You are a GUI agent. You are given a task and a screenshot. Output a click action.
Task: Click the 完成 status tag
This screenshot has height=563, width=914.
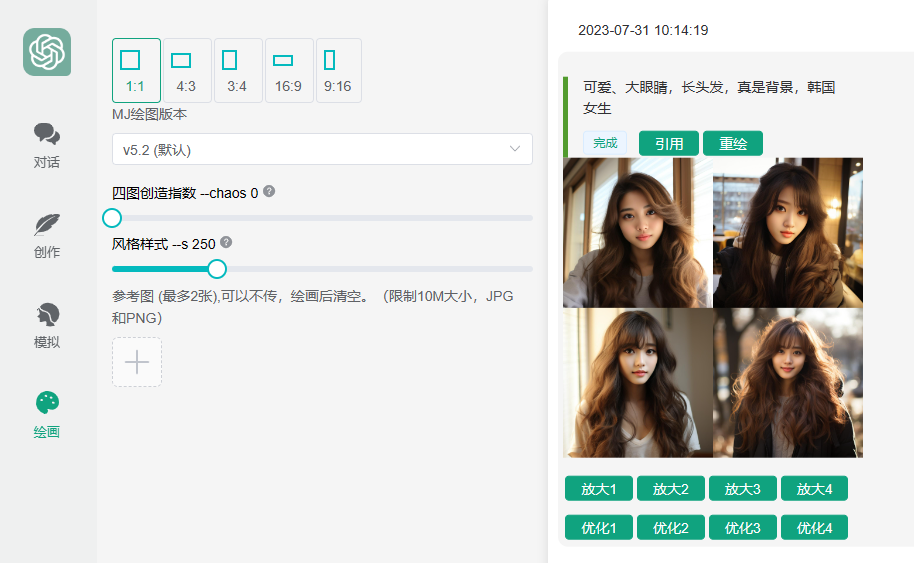pyautogui.click(x=605, y=143)
